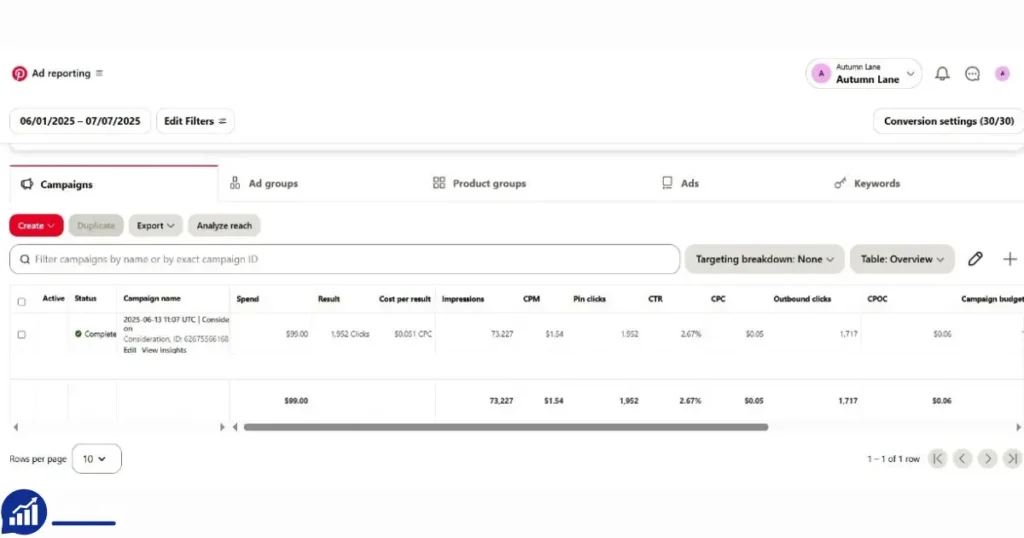Image resolution: width=1024 pixels, height=538 pixels.
Task: Go to the first page arrow
Action: pos(937,458)
